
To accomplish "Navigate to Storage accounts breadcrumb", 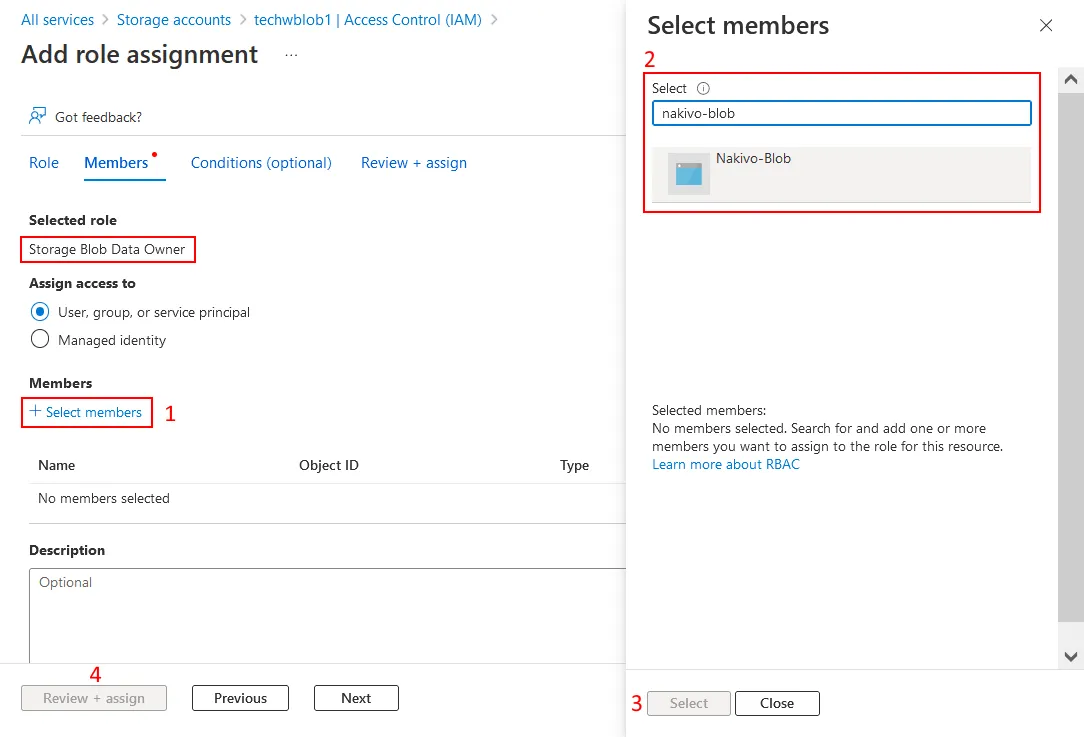I will coord(174,20).
